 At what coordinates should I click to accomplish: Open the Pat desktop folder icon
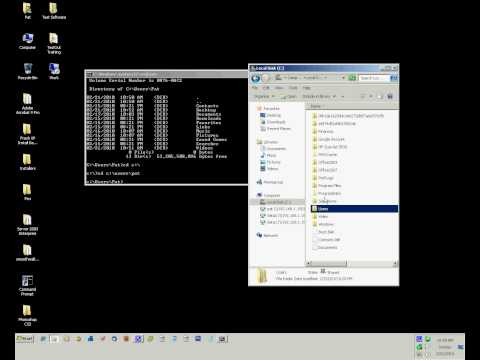pyautogui.click(x=27, y=11)
